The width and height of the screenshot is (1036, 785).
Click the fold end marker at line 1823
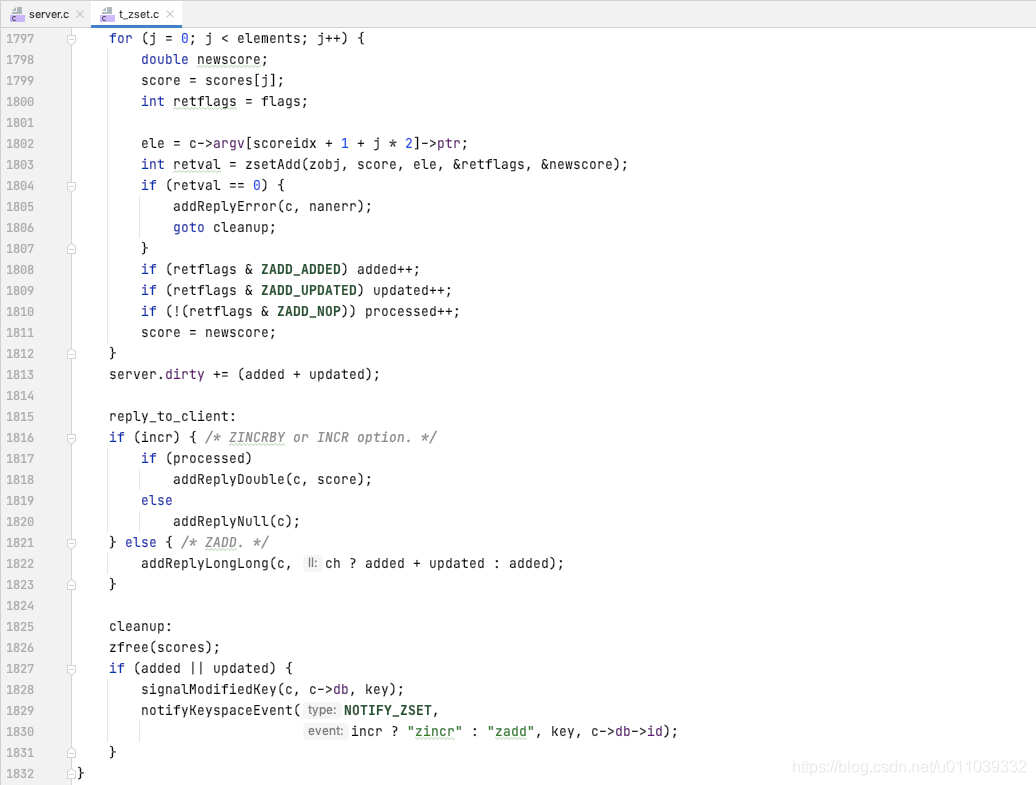pyautogui.click(x=71, y=585)
